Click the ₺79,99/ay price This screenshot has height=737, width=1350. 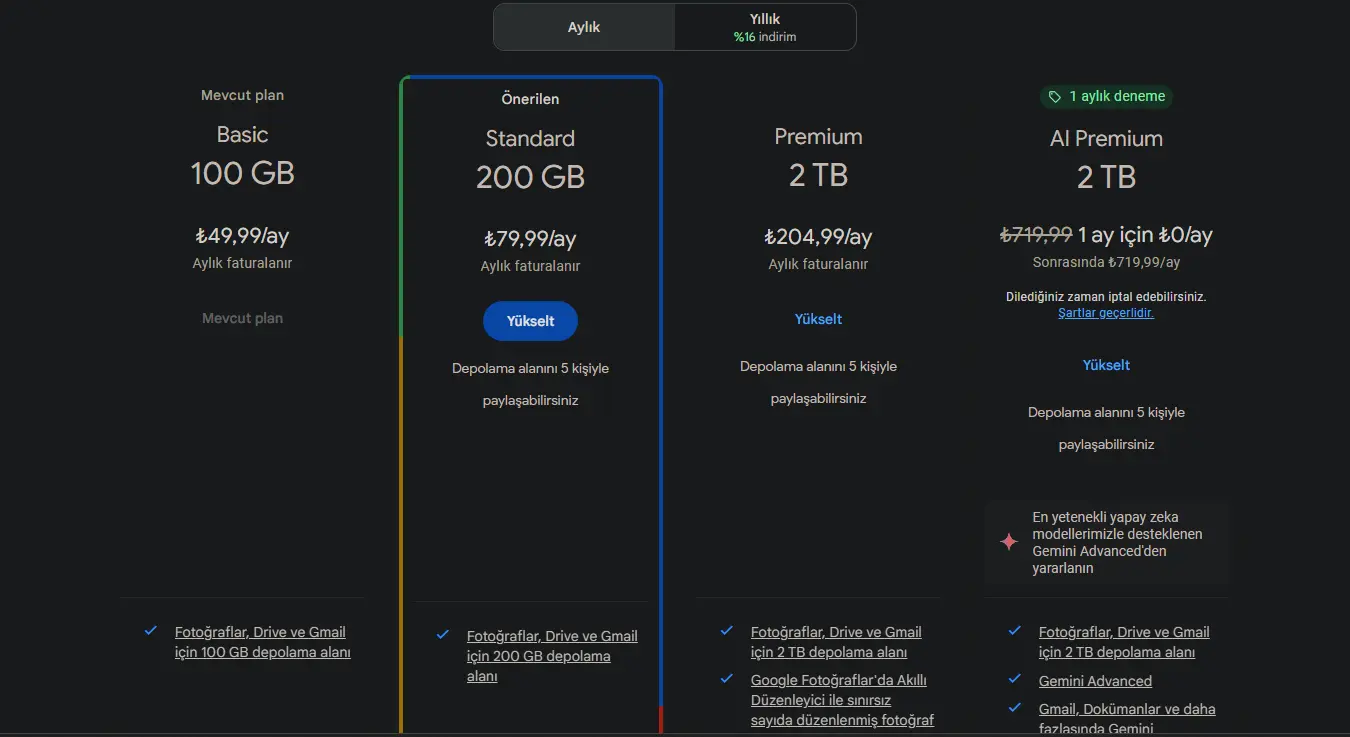pos(530,239)
